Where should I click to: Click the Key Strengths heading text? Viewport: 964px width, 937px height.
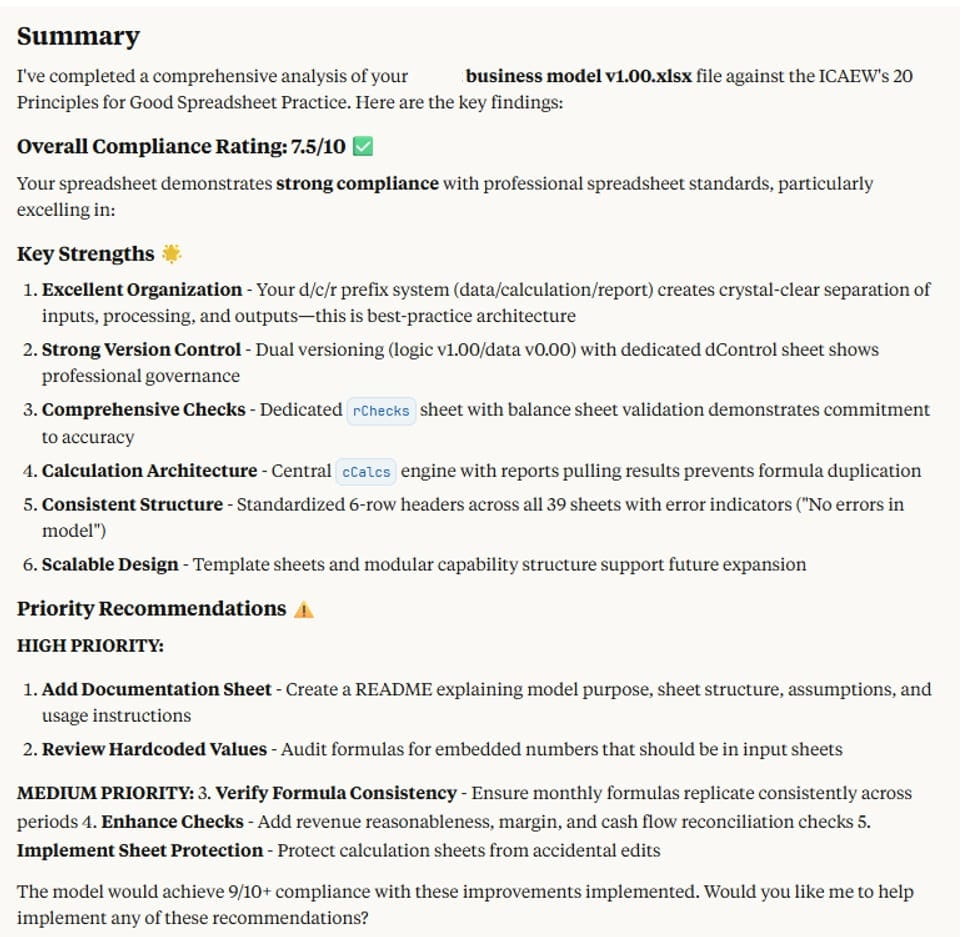pos(86,254)
